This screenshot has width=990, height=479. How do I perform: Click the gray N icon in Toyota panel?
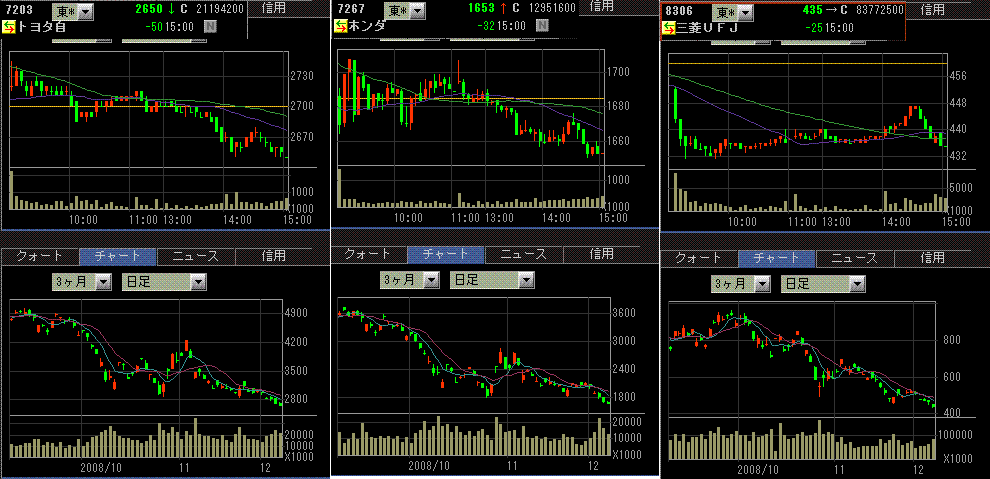208,27
